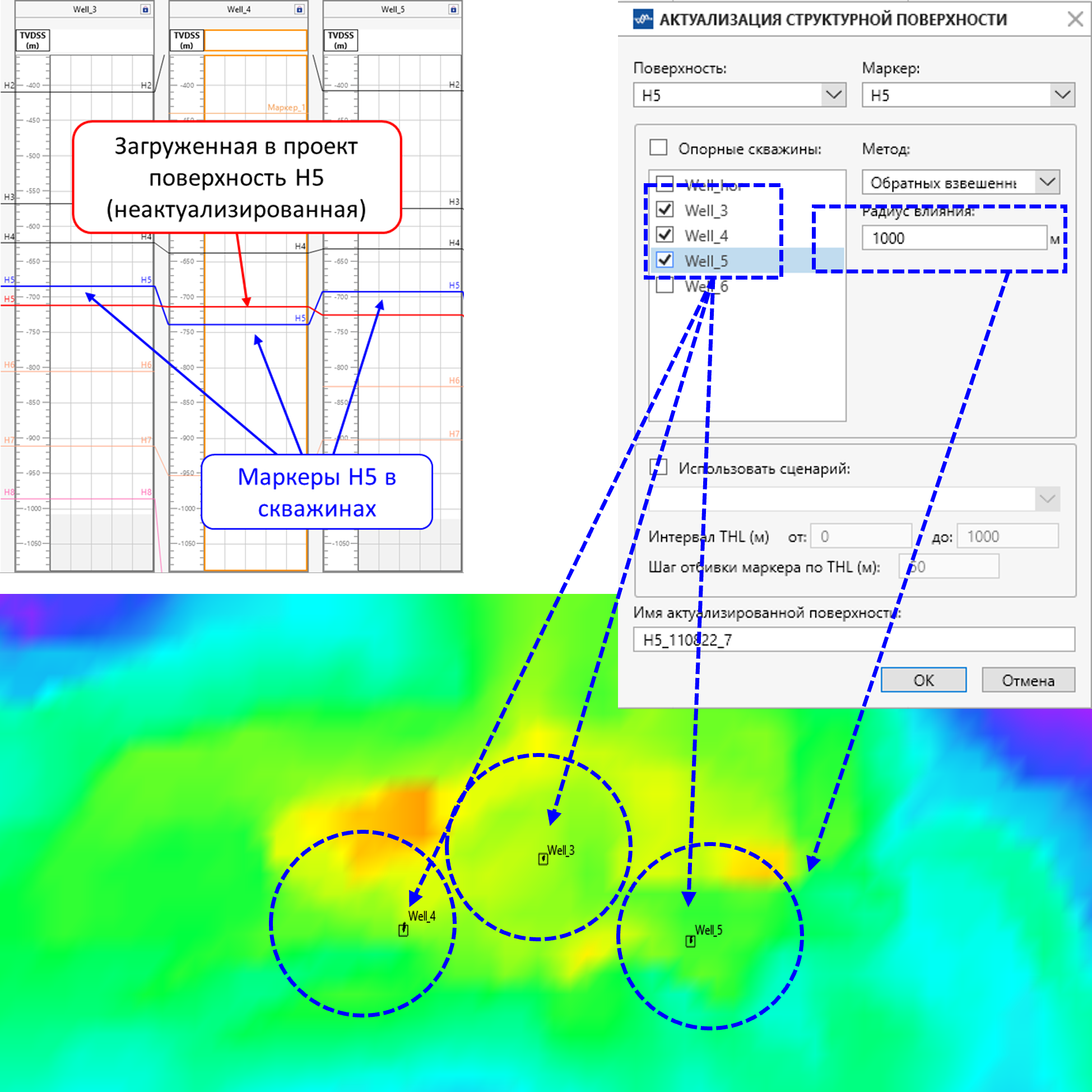Image resolution: width=1092 pixels, height=1092 pixels.
Task: Click the TVDSS header in Well_5 track
Action: point(341,41)
